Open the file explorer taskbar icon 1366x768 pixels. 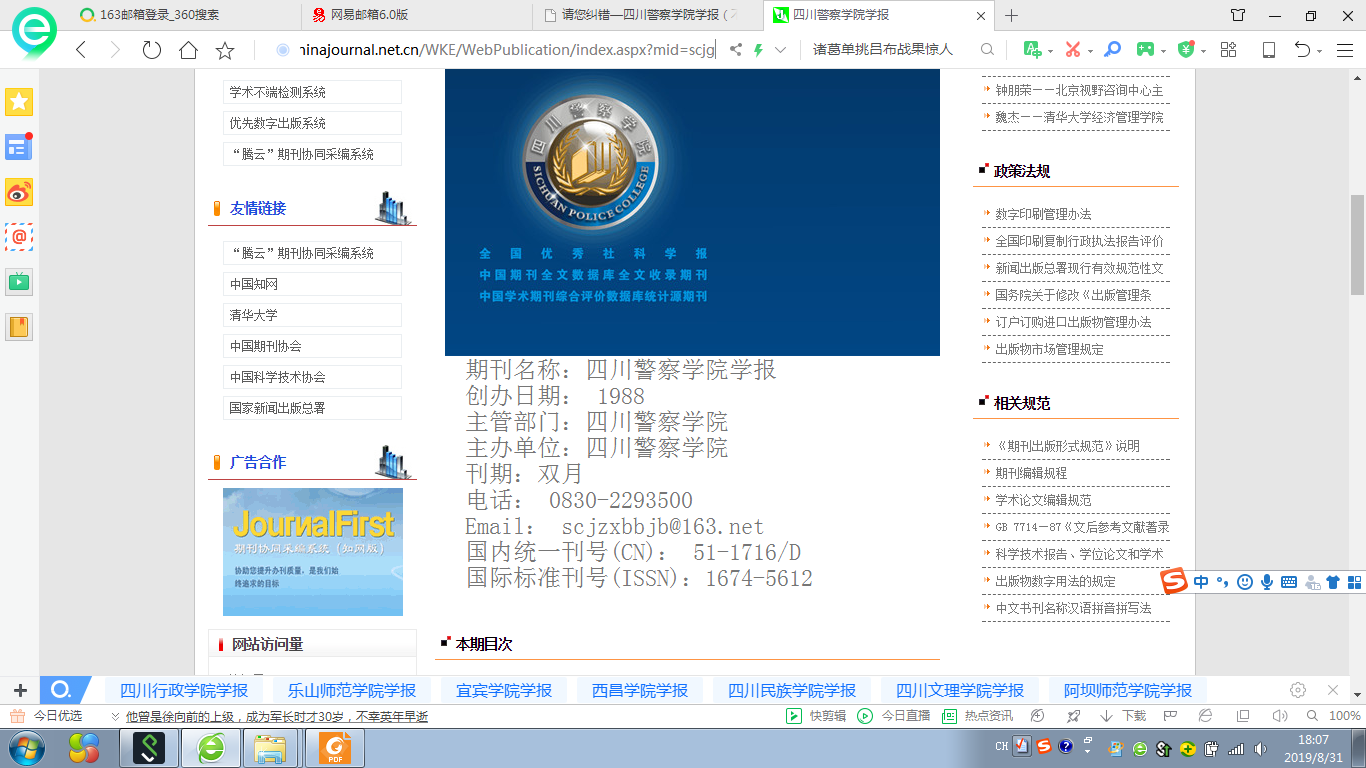click(x=270, y=748)
